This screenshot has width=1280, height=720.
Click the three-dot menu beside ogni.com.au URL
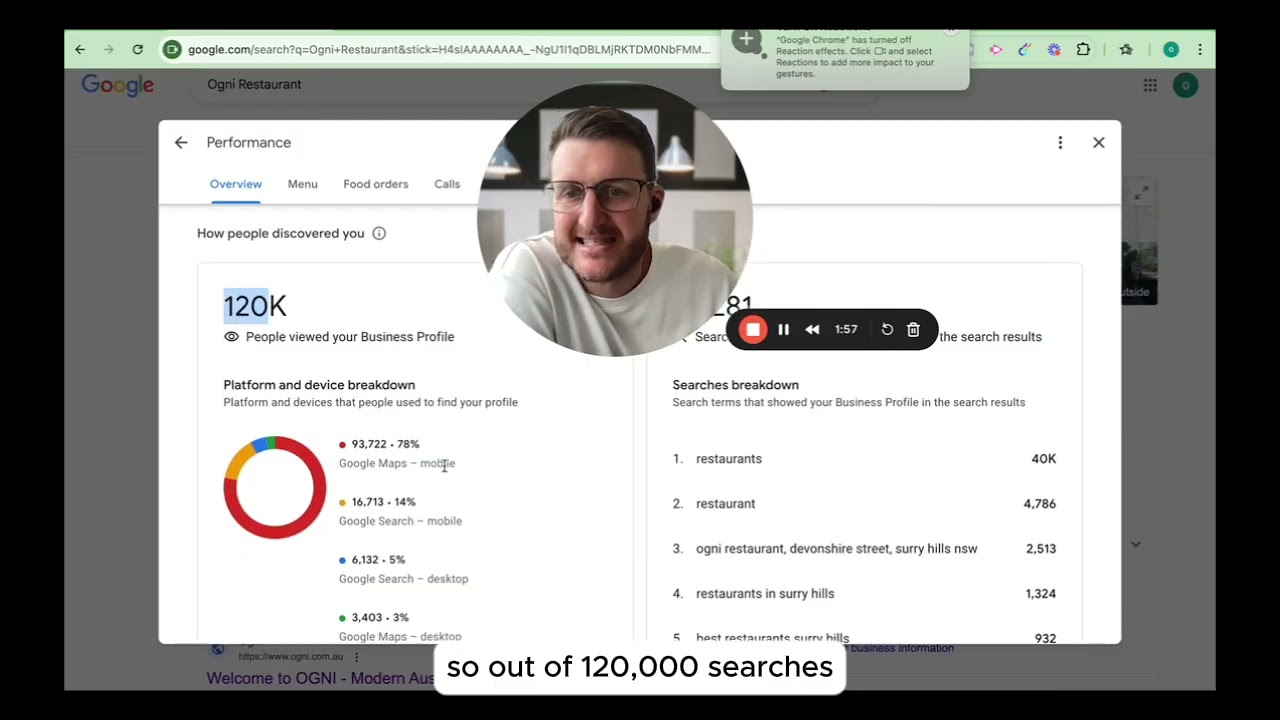(356, 657)
